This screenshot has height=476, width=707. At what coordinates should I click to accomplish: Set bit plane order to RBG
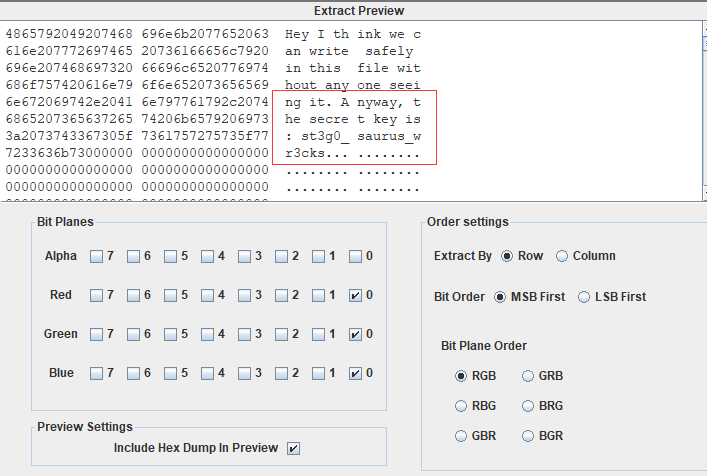point(461,406)
